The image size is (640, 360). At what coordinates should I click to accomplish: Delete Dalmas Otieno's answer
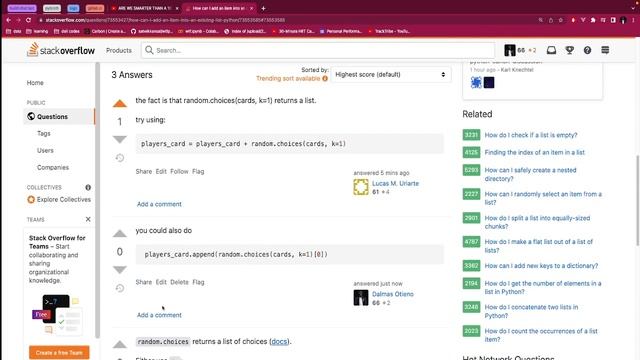click(x=179, y=282)
